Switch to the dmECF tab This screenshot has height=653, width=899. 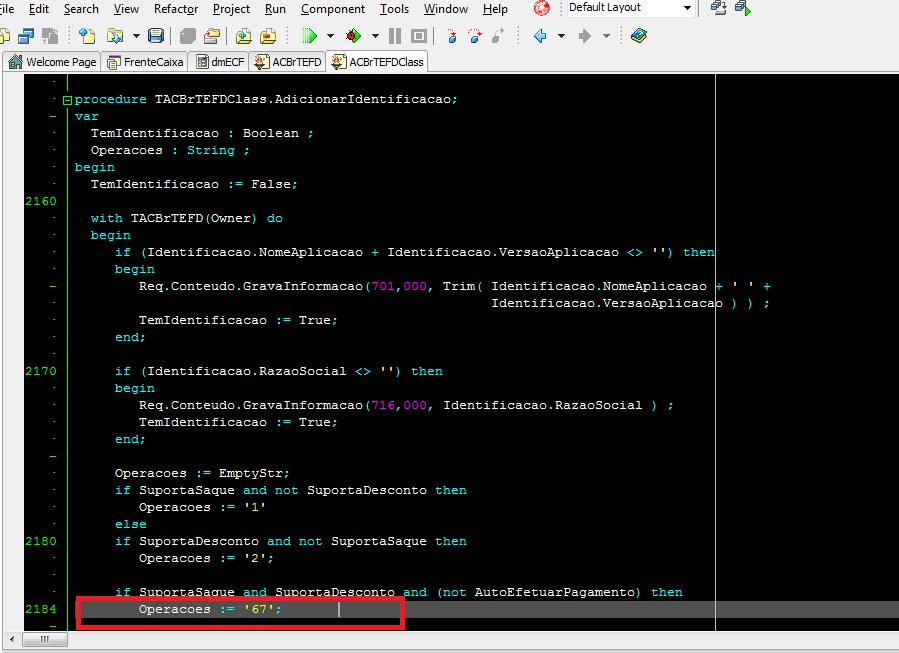pyautogui.click(x=220, y=62)
